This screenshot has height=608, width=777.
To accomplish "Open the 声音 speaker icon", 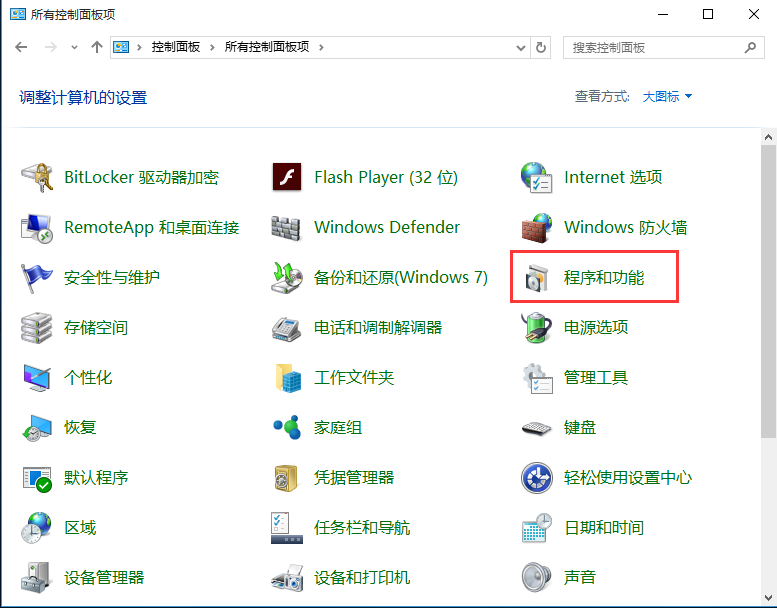I will pos(536,577).
